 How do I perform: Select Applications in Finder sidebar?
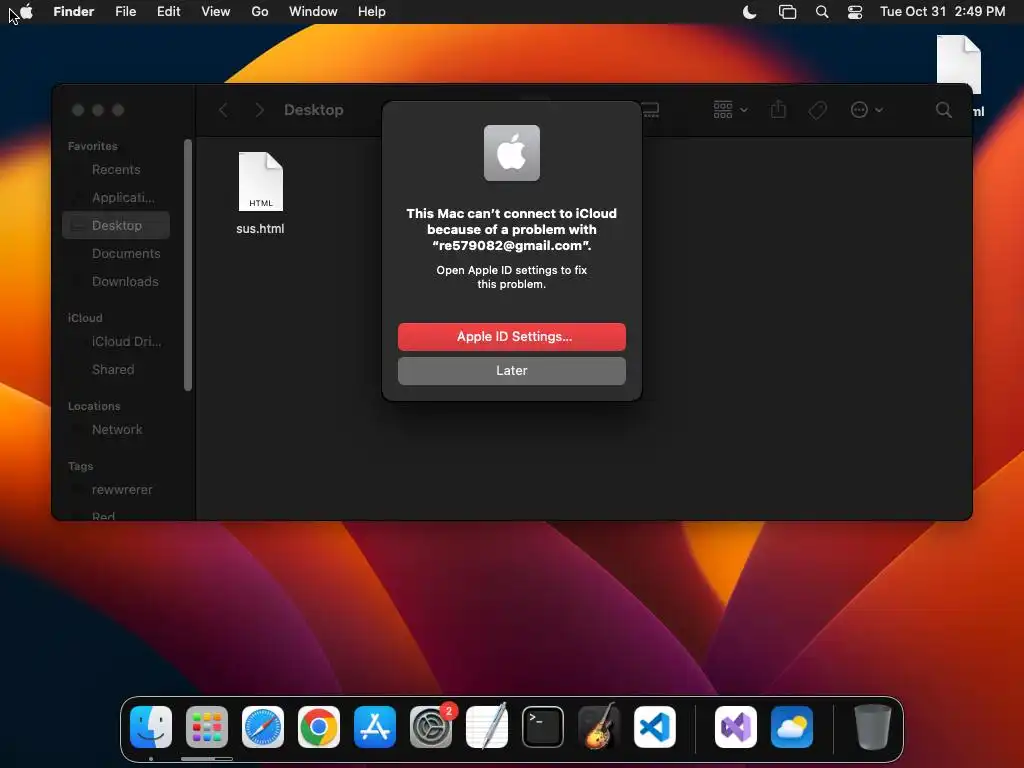(116, 198)
